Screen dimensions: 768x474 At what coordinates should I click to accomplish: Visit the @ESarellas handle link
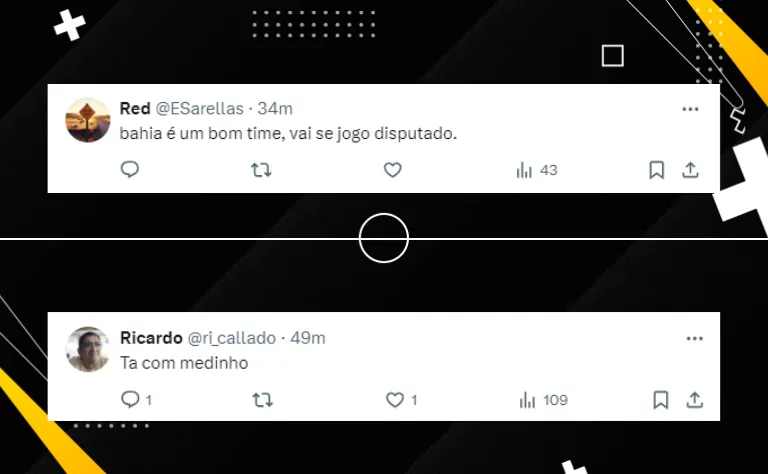[x=199, y=108]
